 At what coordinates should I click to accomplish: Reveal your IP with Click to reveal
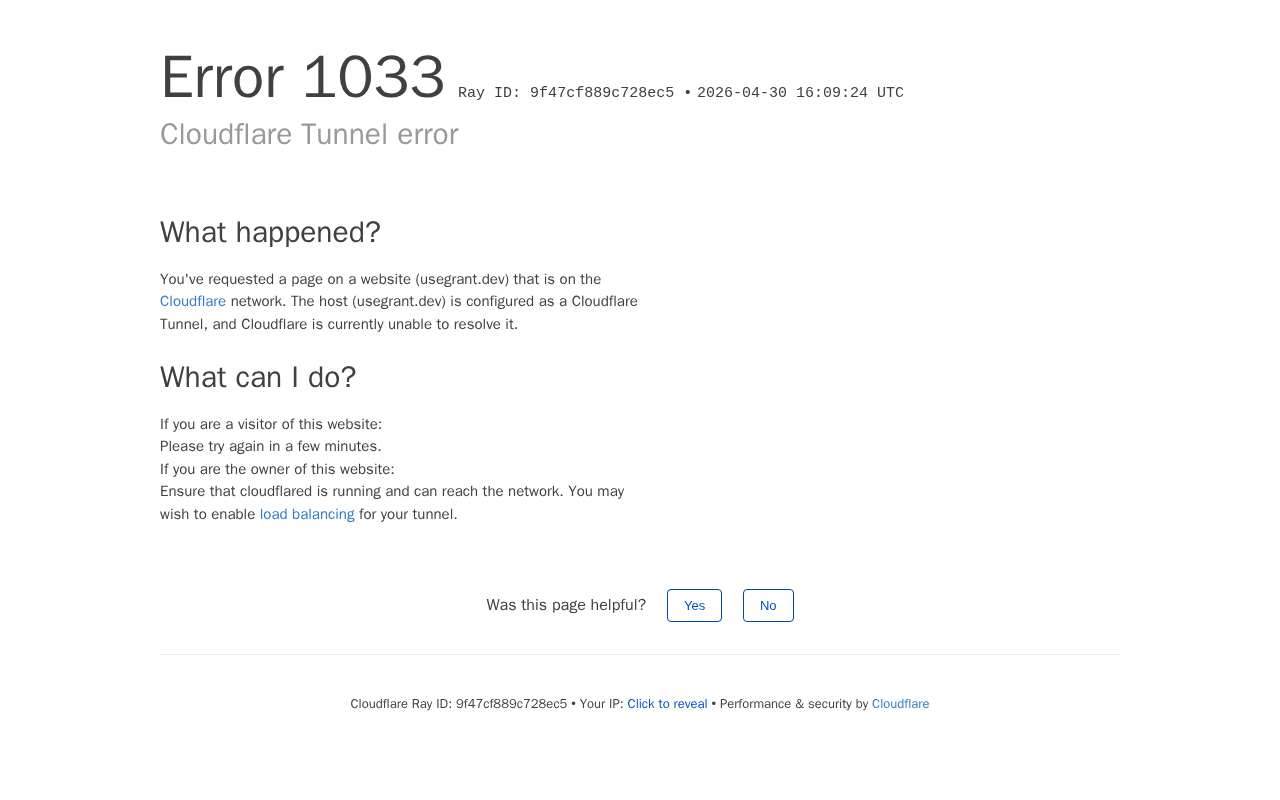click(x=667, y=704)
